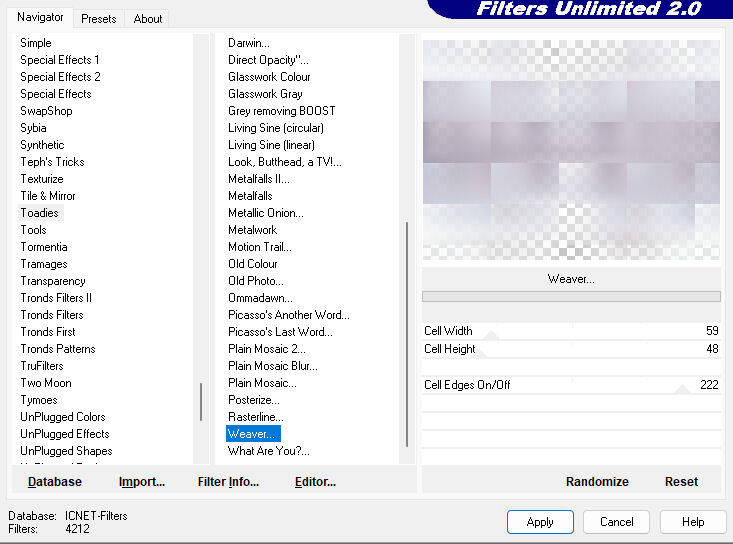Image resolution: width=733 pixels, height=544 pixels.
Task: Select Tronds Filters II category
Action: (56, 298)
